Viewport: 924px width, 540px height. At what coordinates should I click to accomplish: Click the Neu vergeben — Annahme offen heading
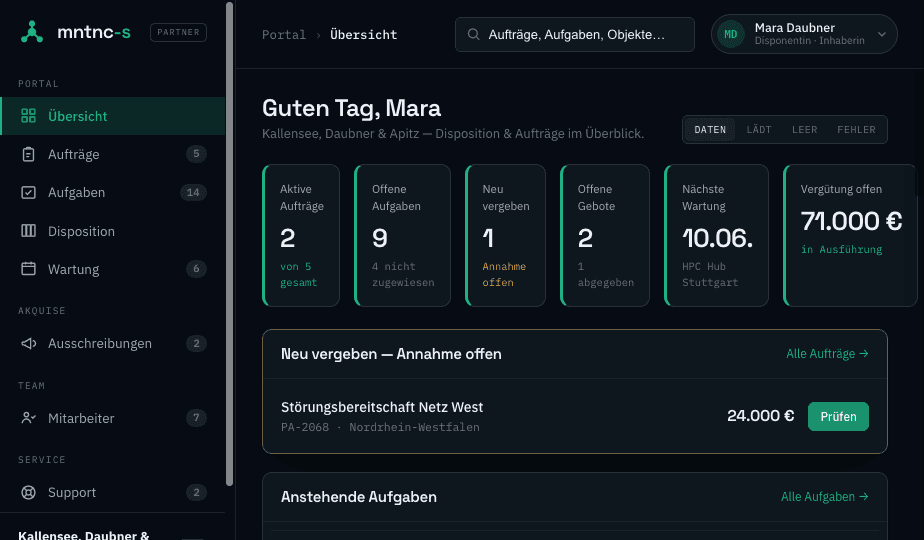(x=391, y=354)
